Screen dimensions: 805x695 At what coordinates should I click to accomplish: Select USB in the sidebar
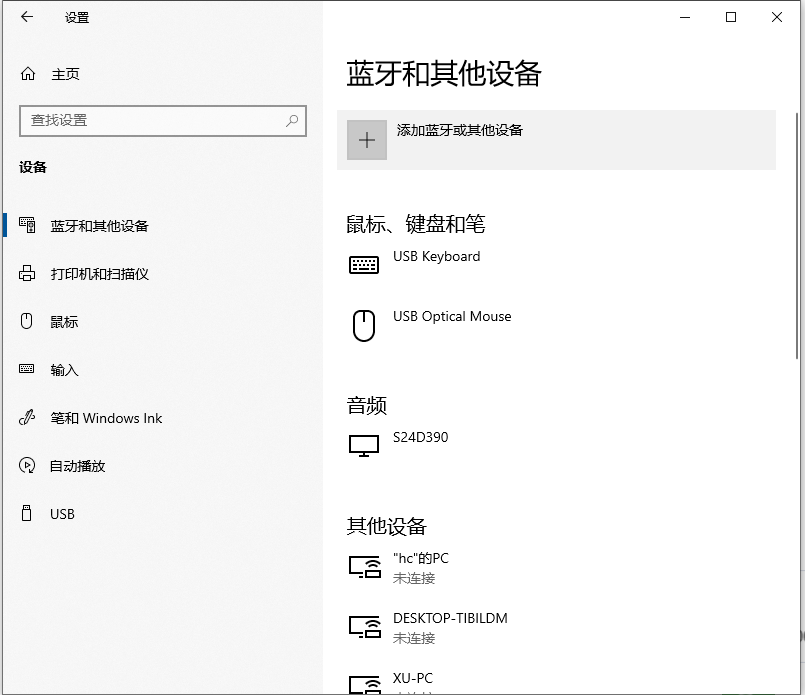(62, 514)
